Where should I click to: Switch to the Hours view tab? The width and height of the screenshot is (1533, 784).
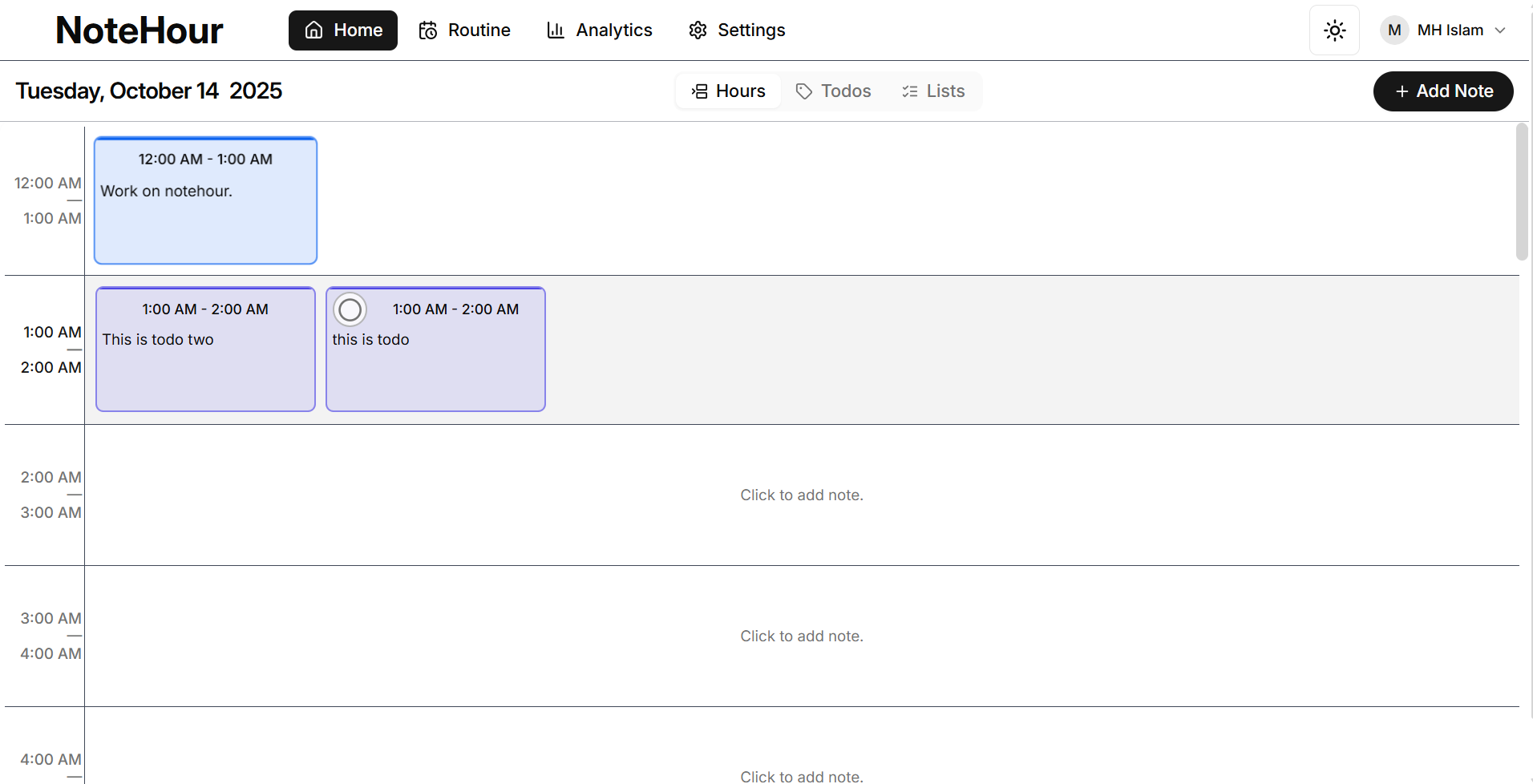coord(728,91)
